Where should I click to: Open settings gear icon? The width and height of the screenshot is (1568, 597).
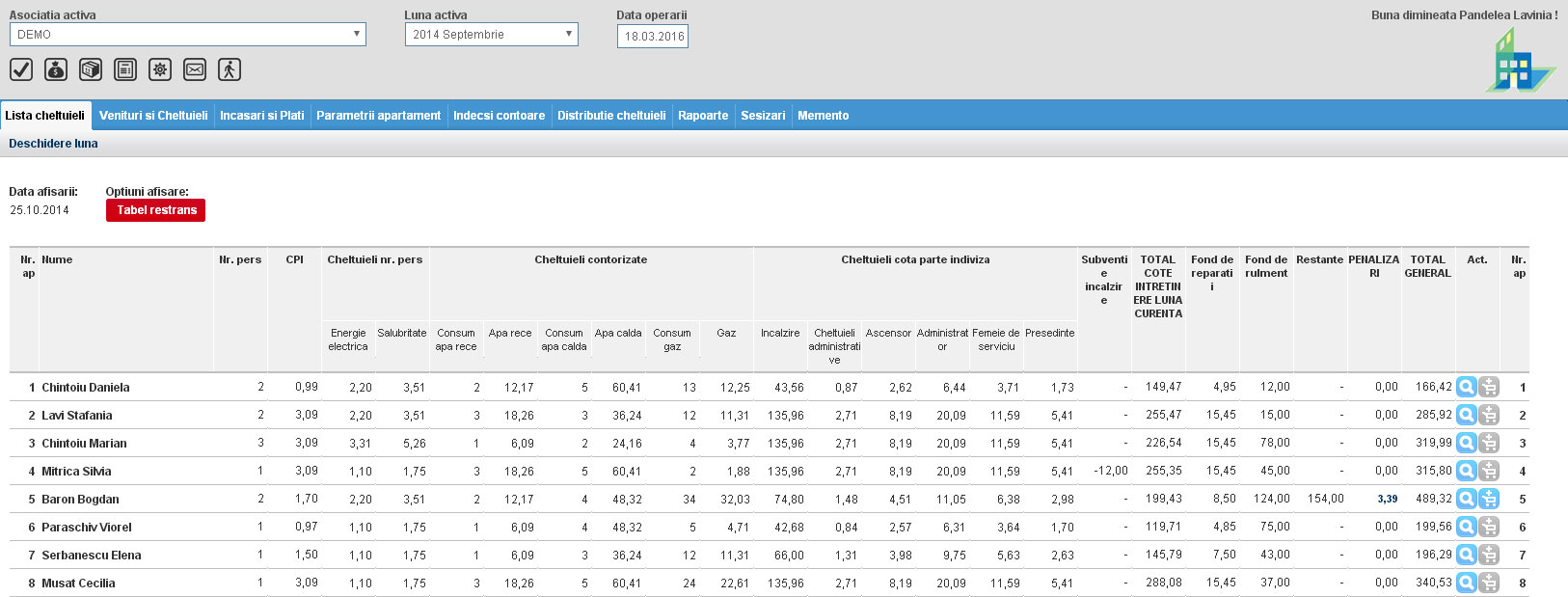[160, 69]
